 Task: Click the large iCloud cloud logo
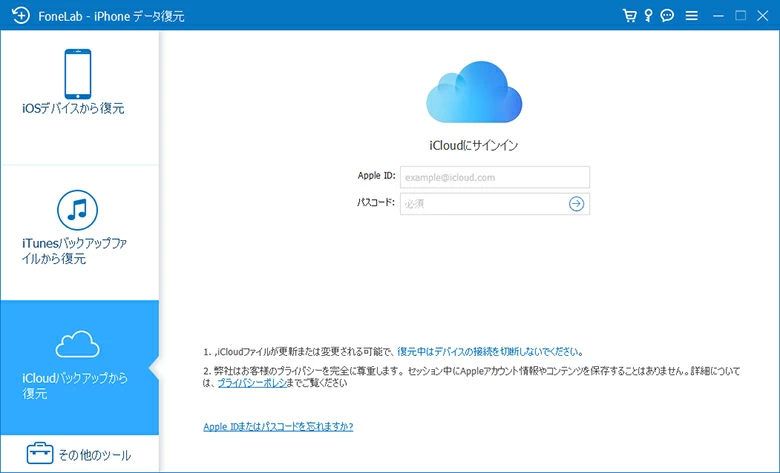coord(475,95)
